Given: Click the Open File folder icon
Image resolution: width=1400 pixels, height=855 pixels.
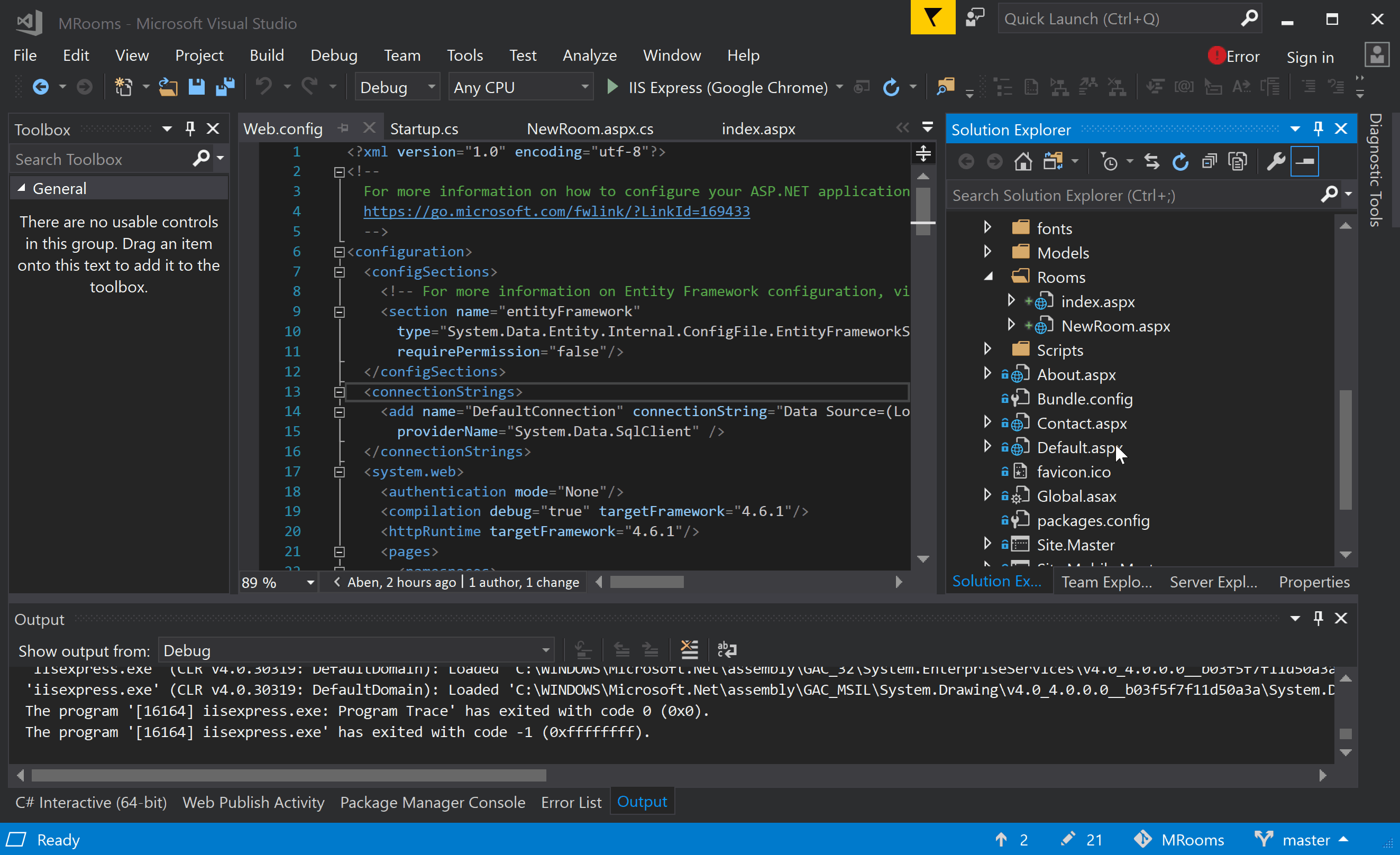Looking at the screenshot, I should click(x=168, y=87).
